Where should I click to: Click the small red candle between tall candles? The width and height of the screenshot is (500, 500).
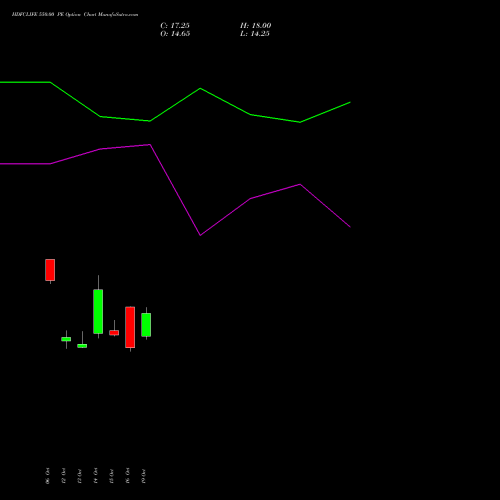pos(114,332)
